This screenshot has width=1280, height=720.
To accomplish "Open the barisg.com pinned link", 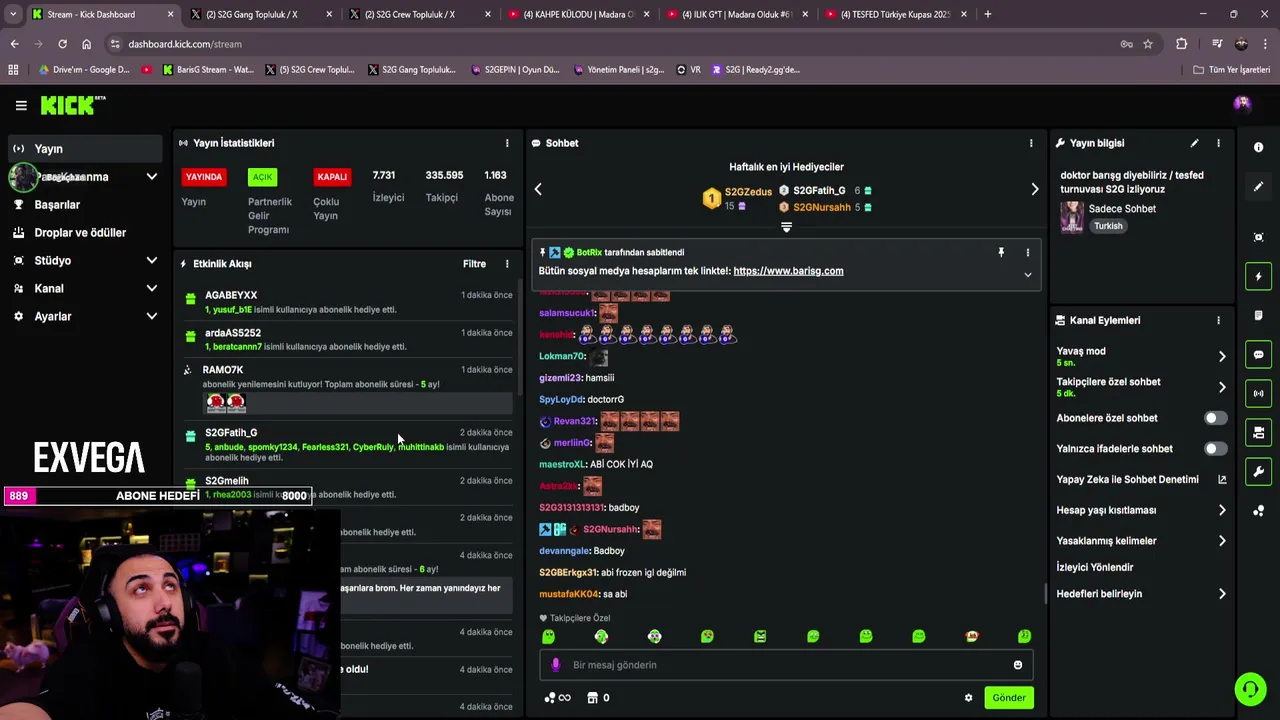I will pos(788,271).
